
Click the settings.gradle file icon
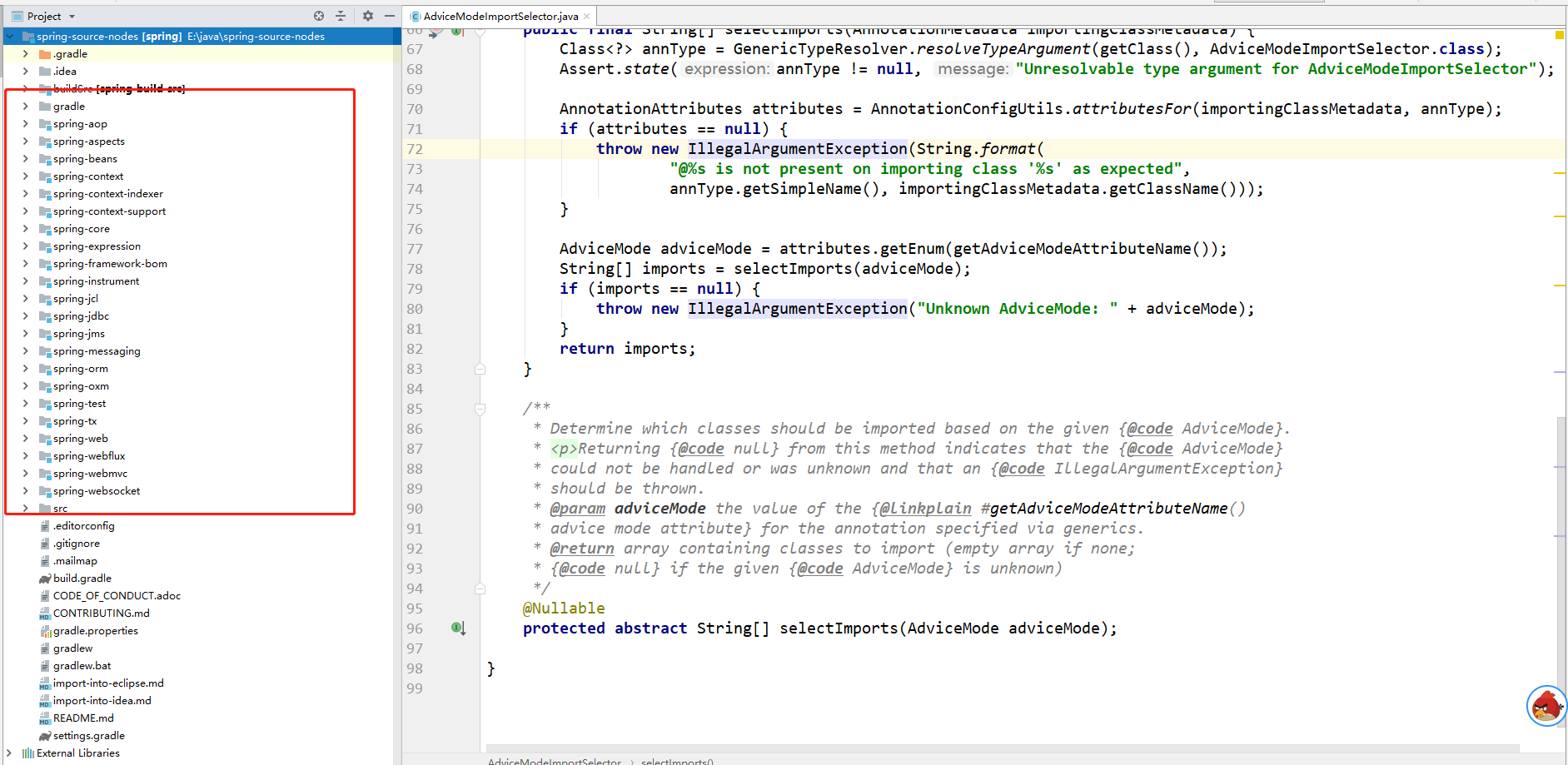[45, 736]
